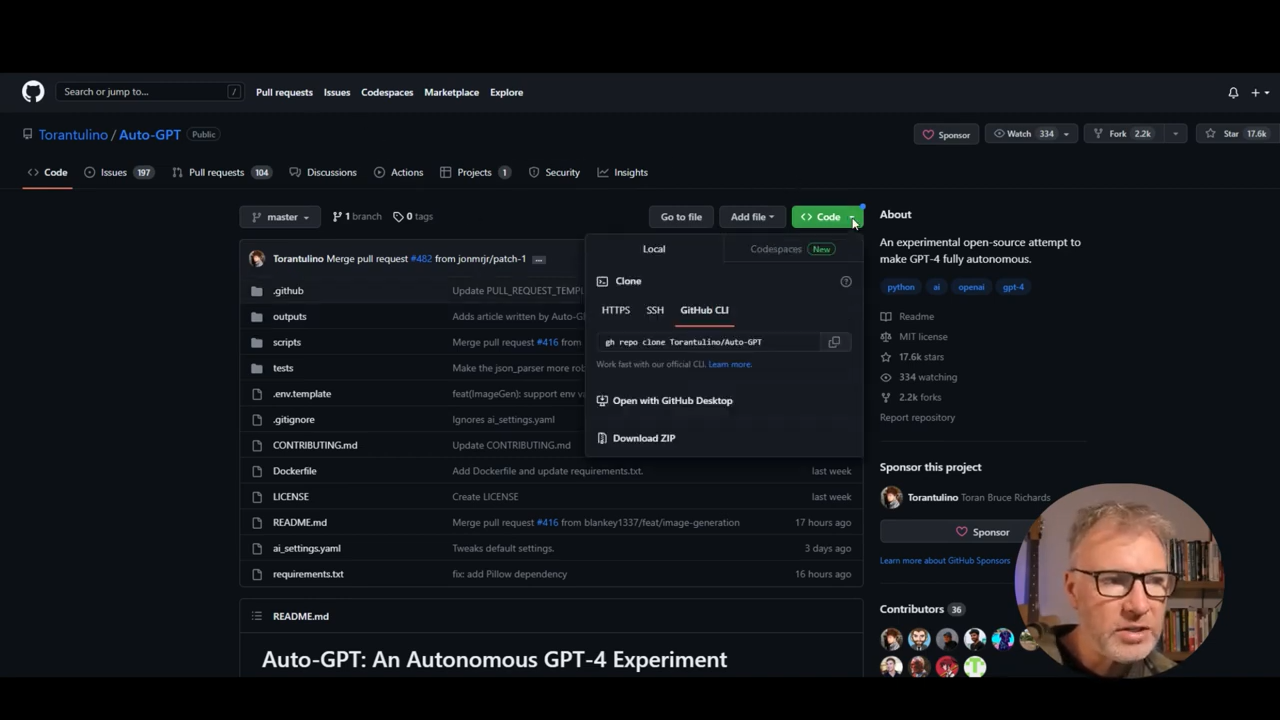Image resolution: width=1280 pixels, height=720 pixels.
Task: Open the CONTRIBUTING.md file
Action: point(315,445)
